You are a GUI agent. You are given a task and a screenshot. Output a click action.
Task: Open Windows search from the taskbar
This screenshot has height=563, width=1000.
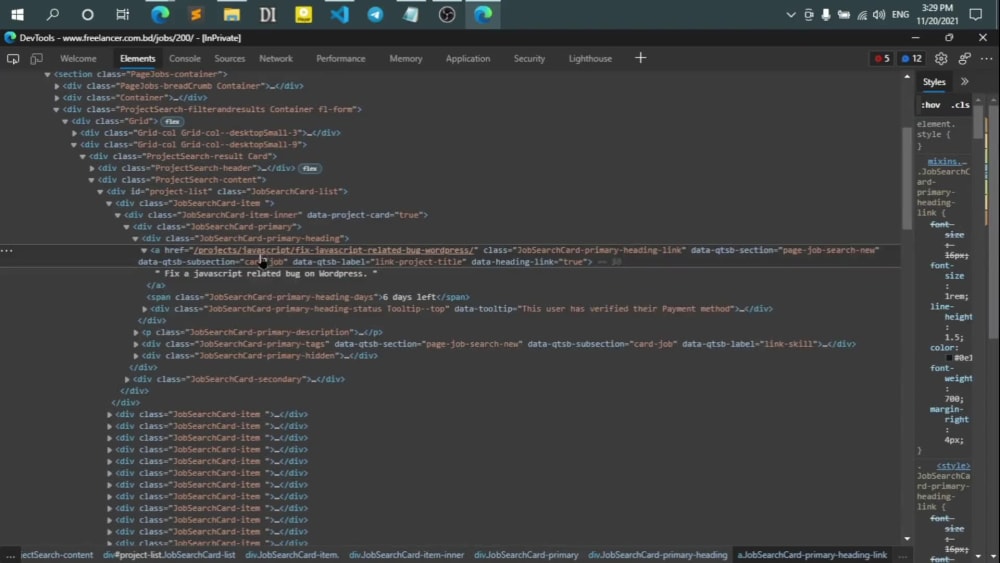pos(53,14)
